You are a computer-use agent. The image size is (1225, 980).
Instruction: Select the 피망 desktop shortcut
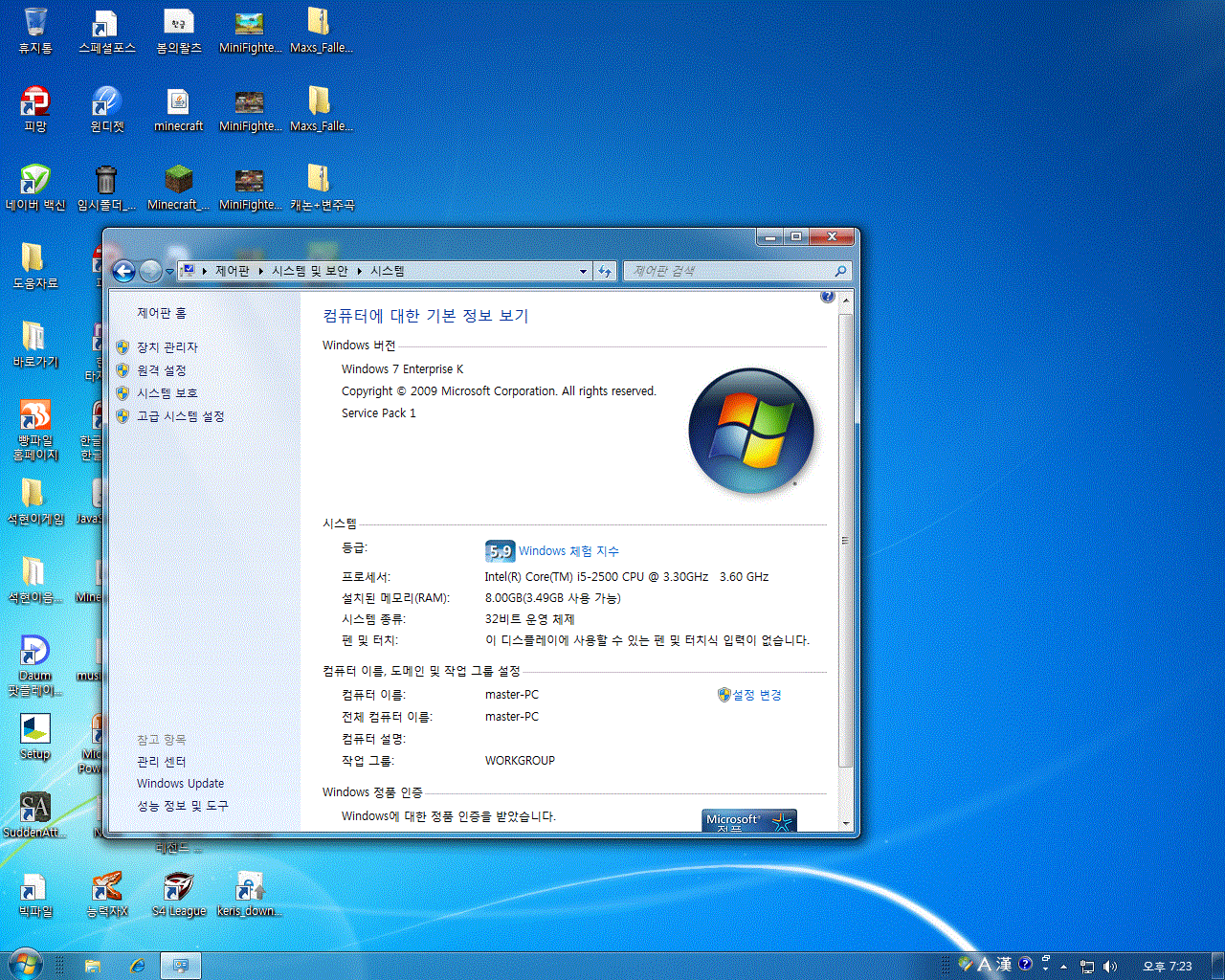pos(35,109)
